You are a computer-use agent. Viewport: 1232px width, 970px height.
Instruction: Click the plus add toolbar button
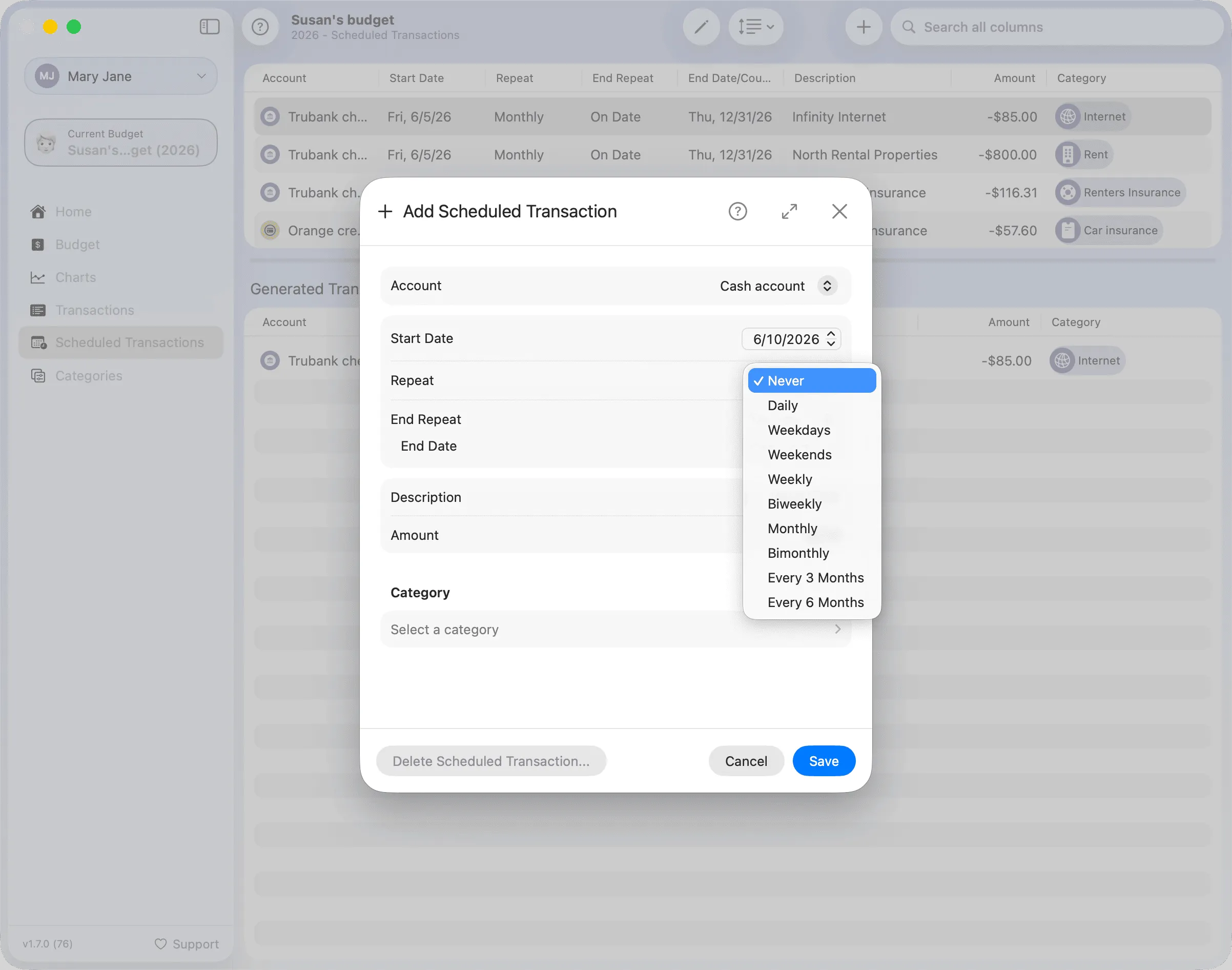coord(864,27)
